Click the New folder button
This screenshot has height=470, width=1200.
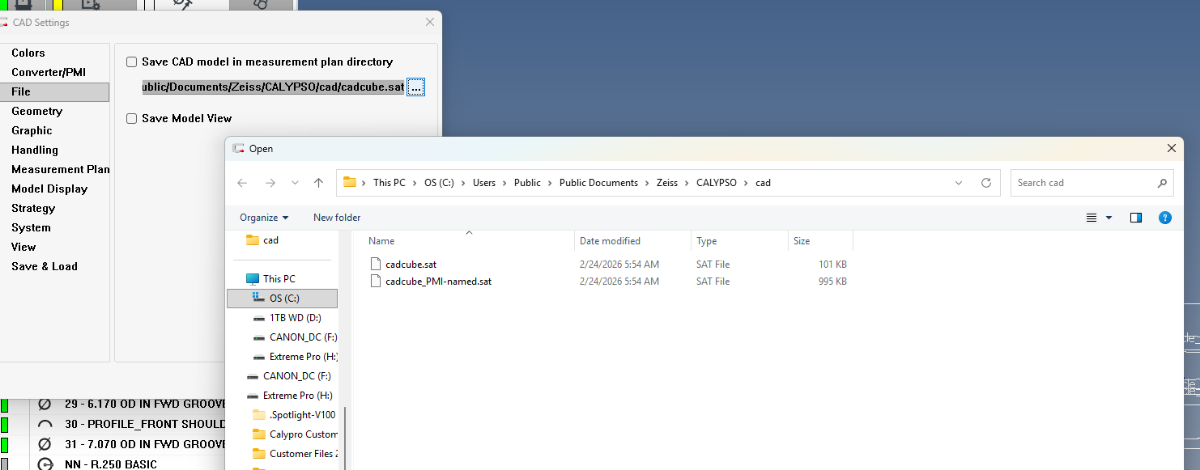click(x=336, y=217)
